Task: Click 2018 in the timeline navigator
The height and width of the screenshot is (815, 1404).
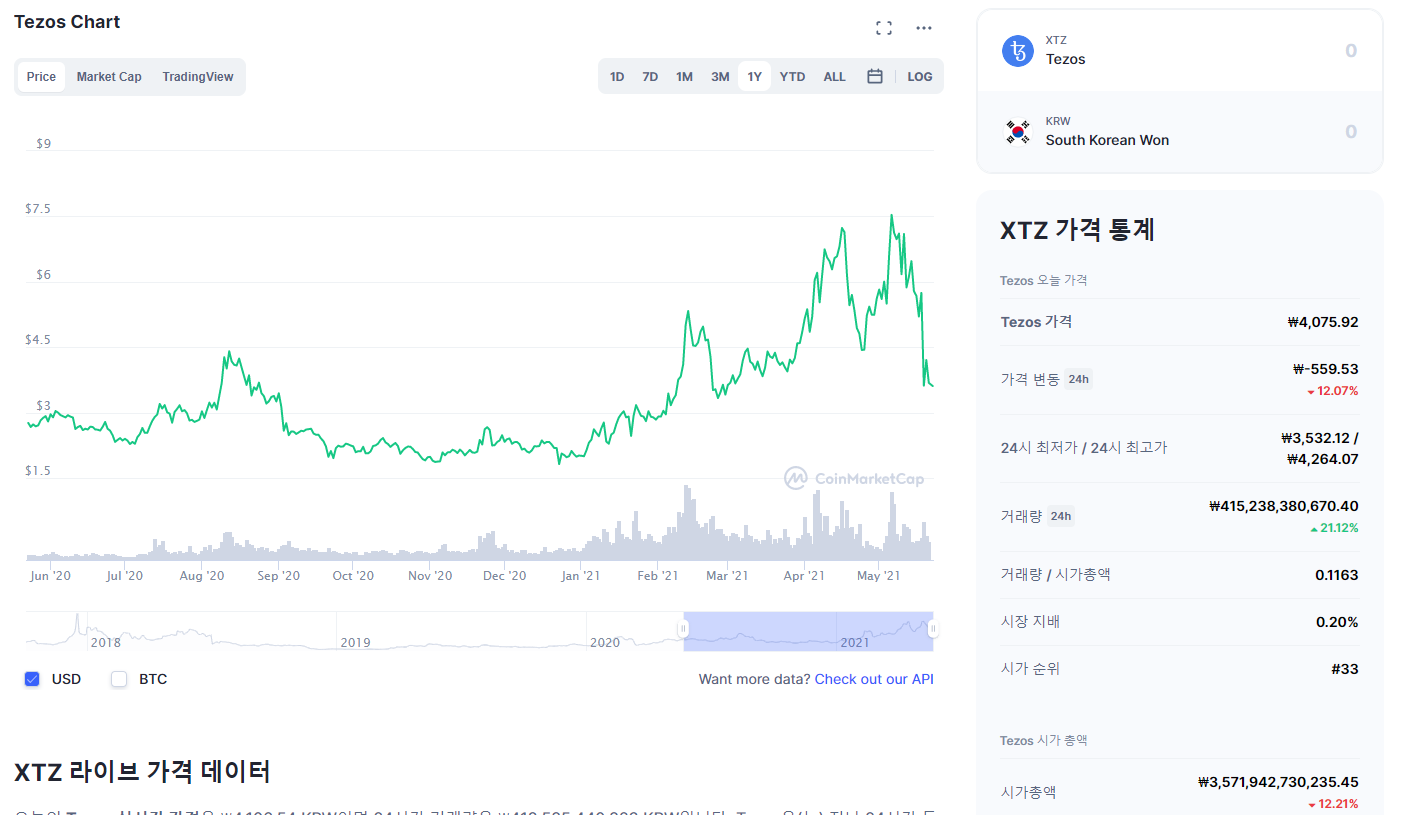Action: coord(105,642)
